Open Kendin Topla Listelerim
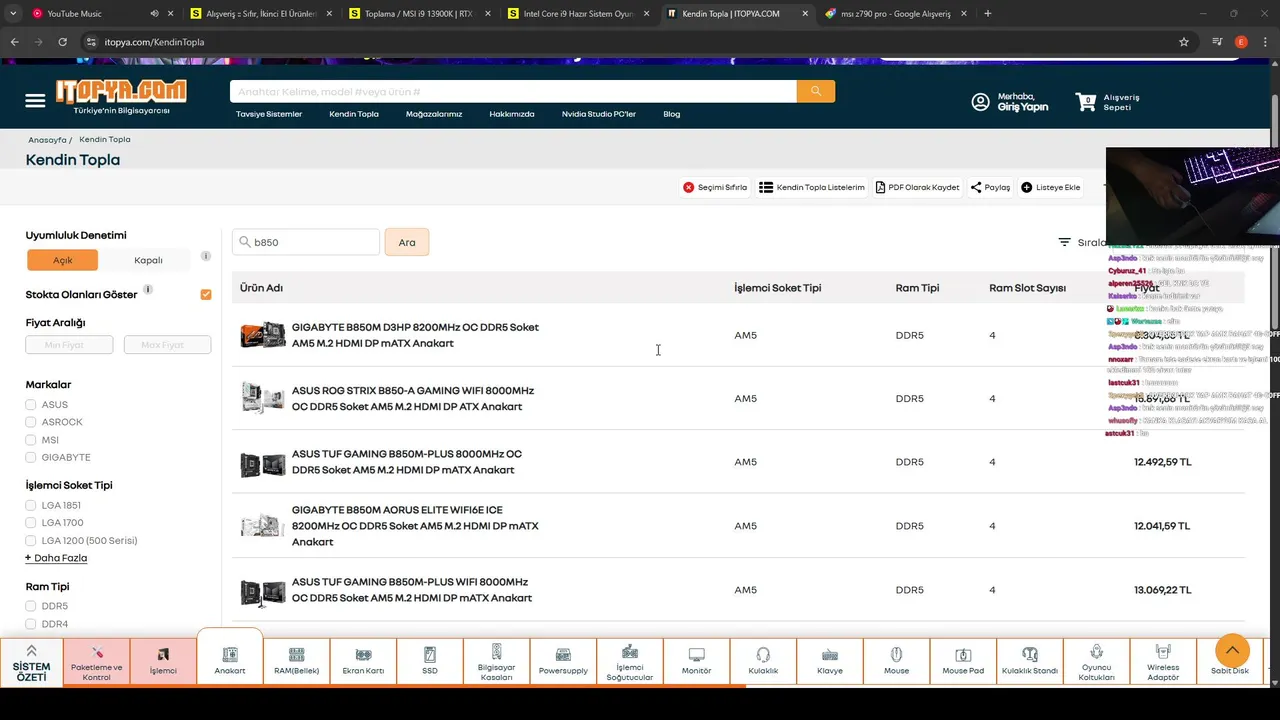The height and width of the screenshot is (720, 1280). tap(812, 187)
